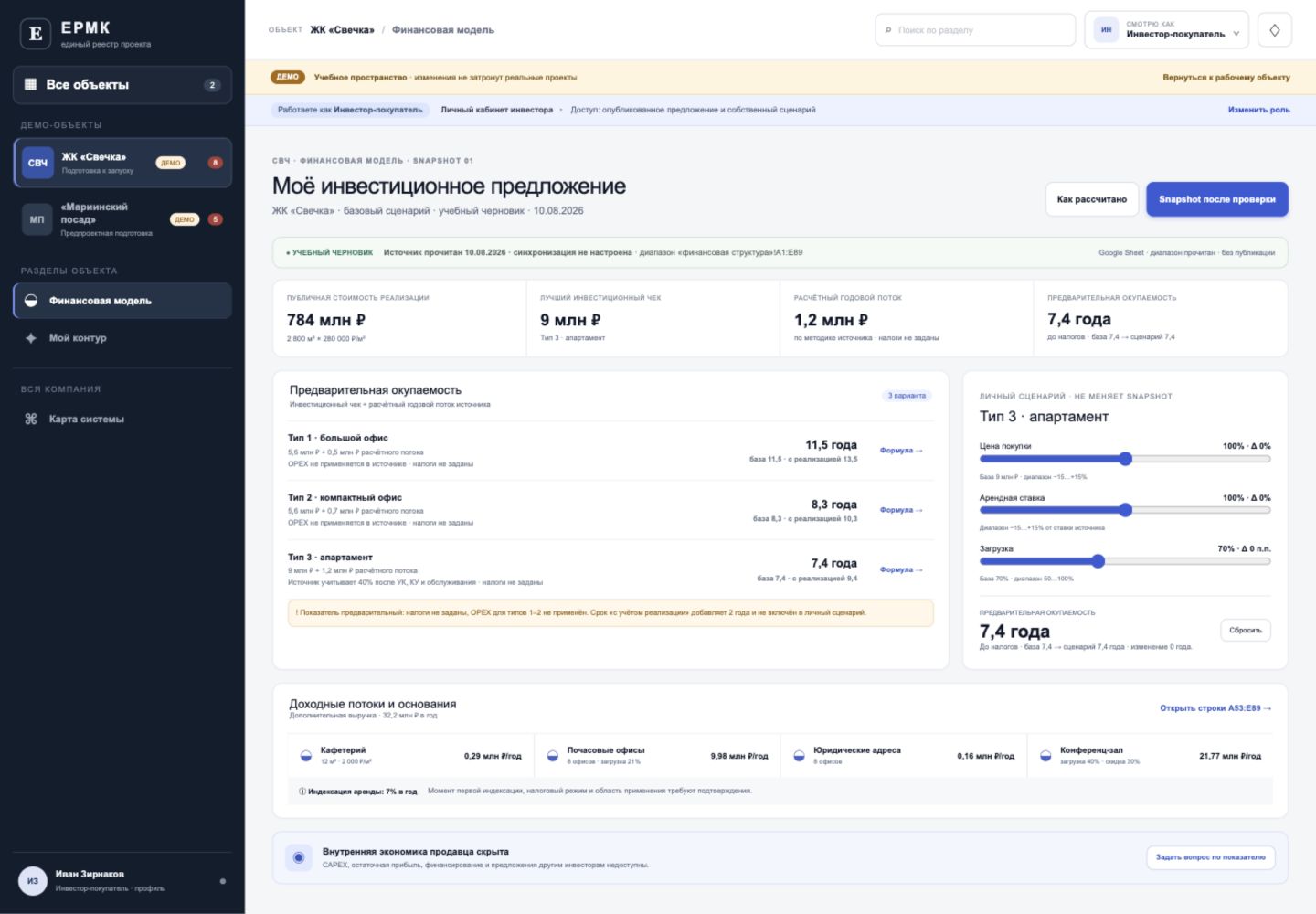Click the Как рассчитано button

click(x=1092, y=199)
